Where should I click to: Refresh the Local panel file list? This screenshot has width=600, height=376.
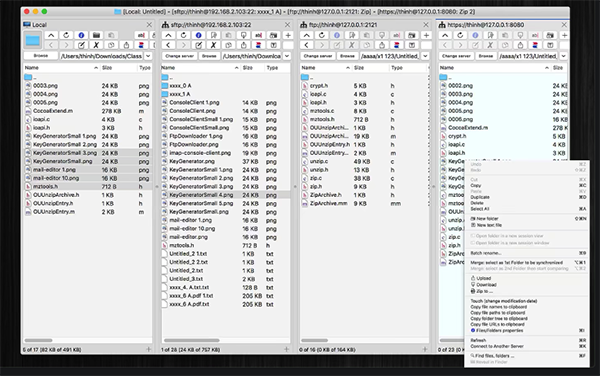point(66,35)
